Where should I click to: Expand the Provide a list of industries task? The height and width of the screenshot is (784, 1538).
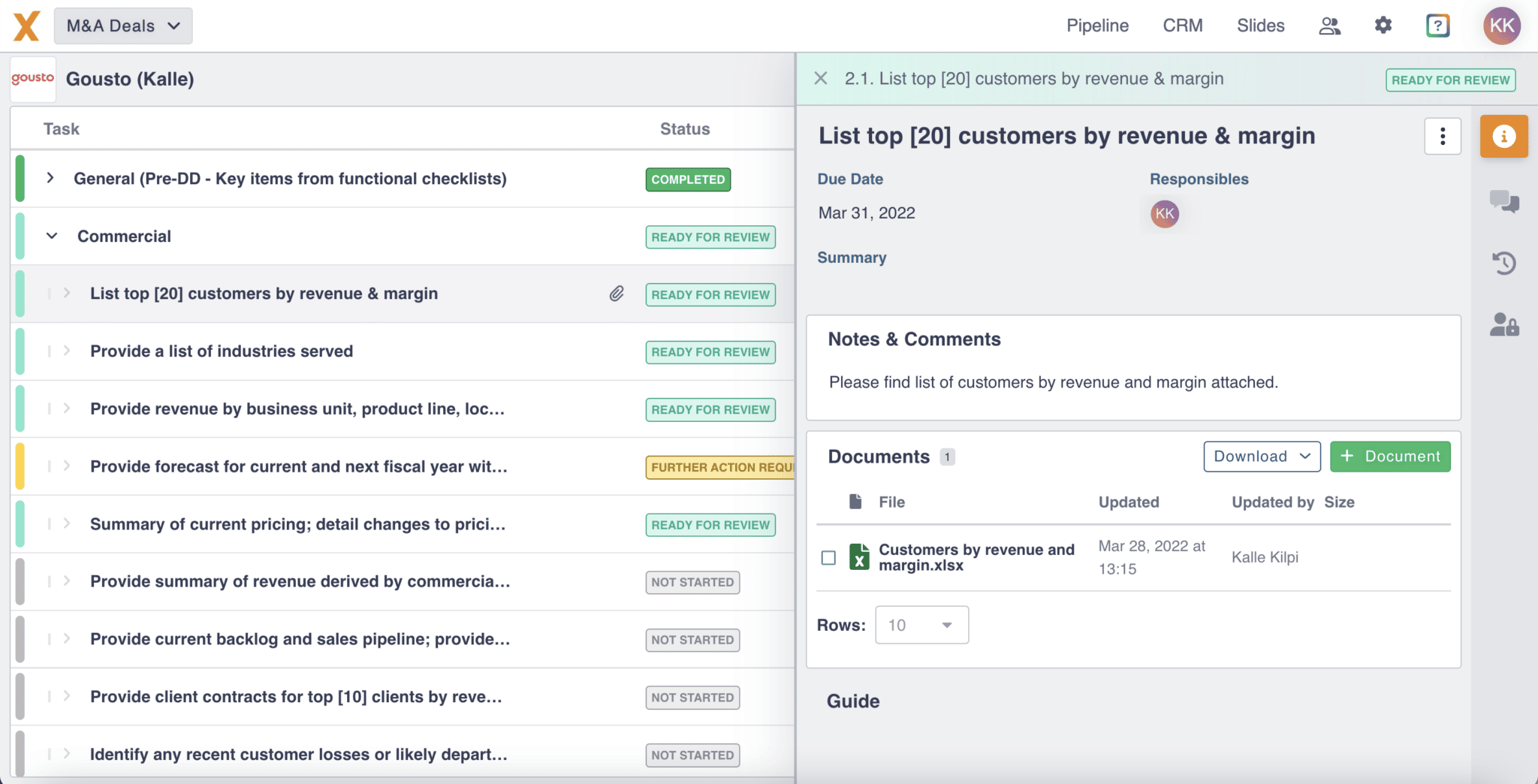(67, 351)
